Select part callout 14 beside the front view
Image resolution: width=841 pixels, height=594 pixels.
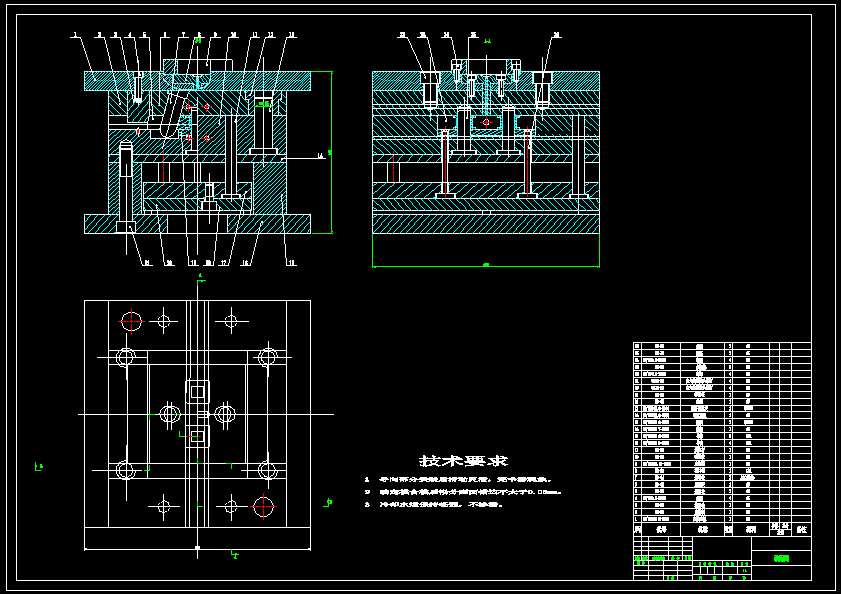point(321,156)
